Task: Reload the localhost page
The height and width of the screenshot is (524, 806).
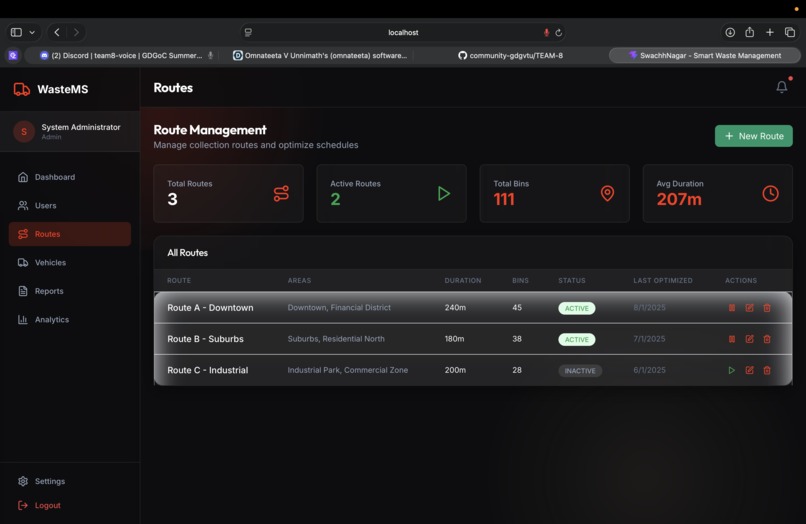Action: (x=559, y=33)
